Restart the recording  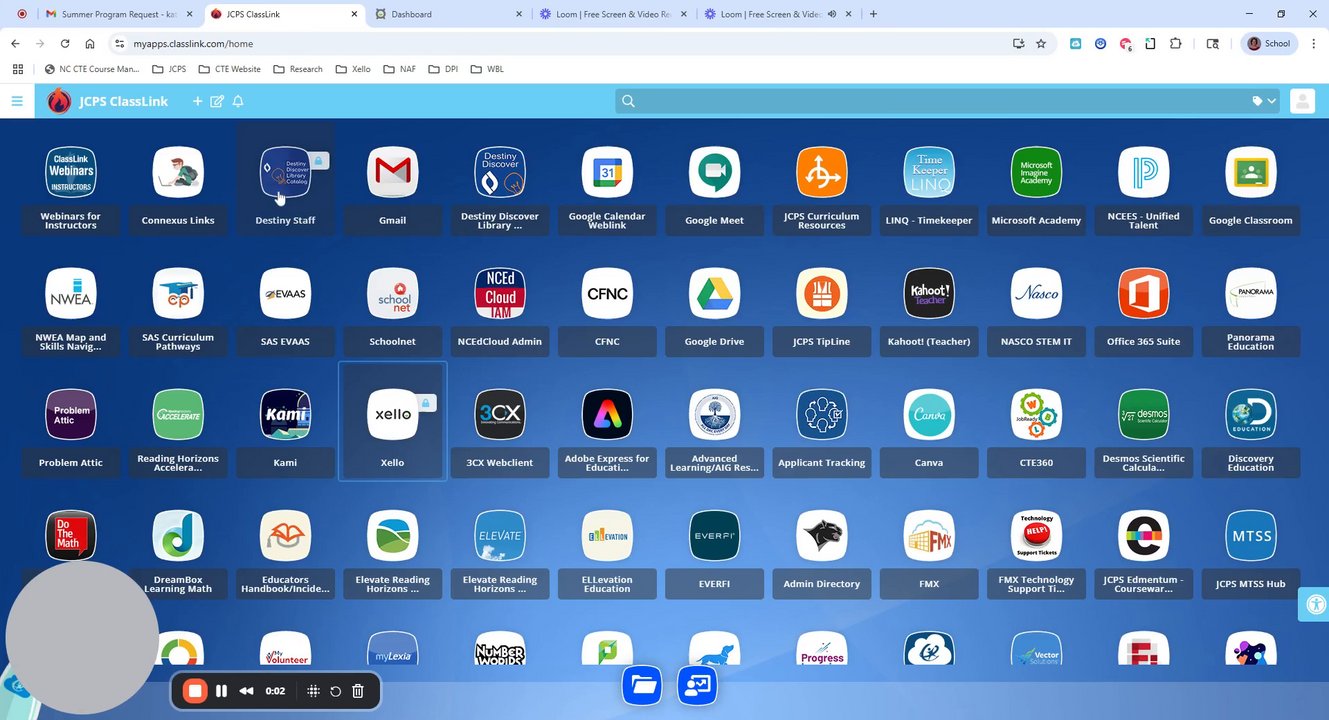(336, 691)
